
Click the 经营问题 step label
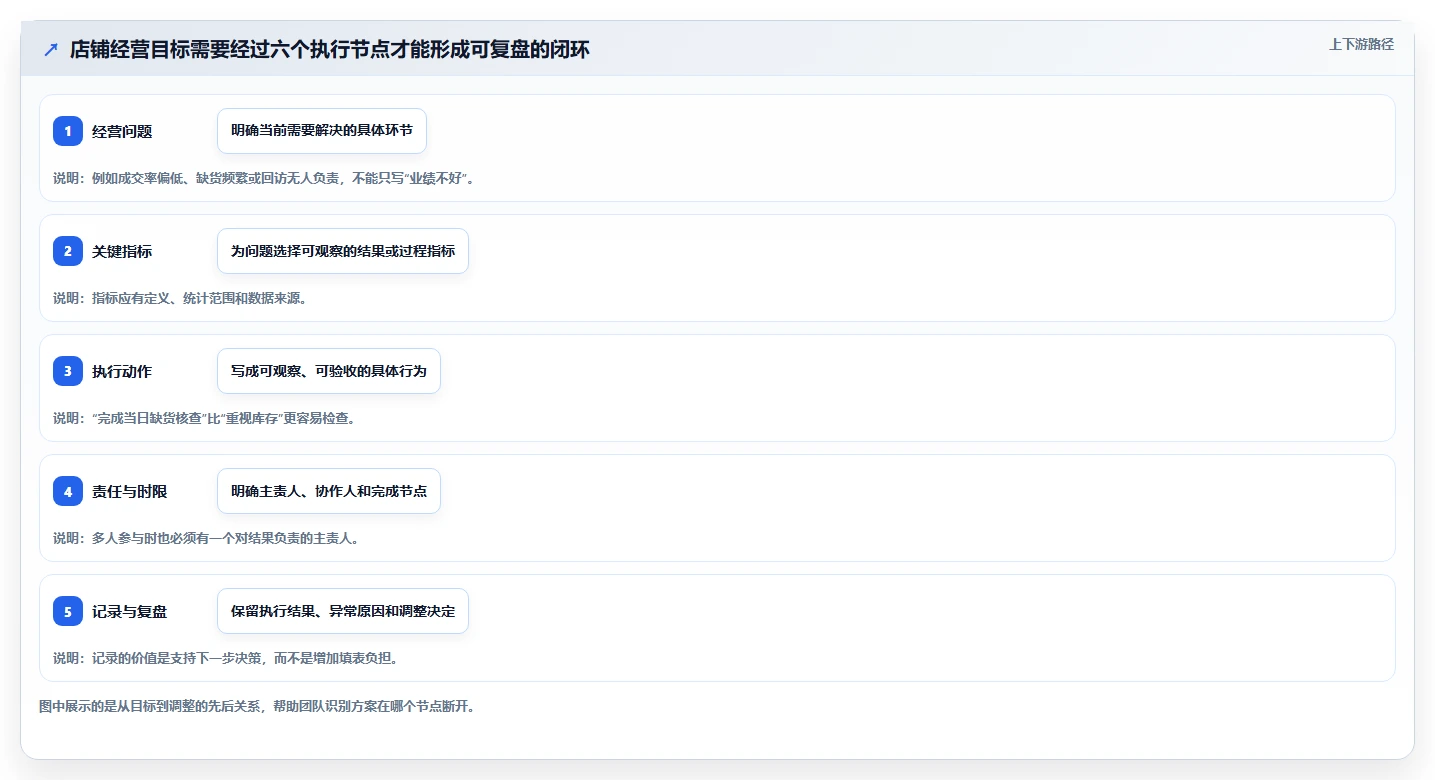pos(122,131)
